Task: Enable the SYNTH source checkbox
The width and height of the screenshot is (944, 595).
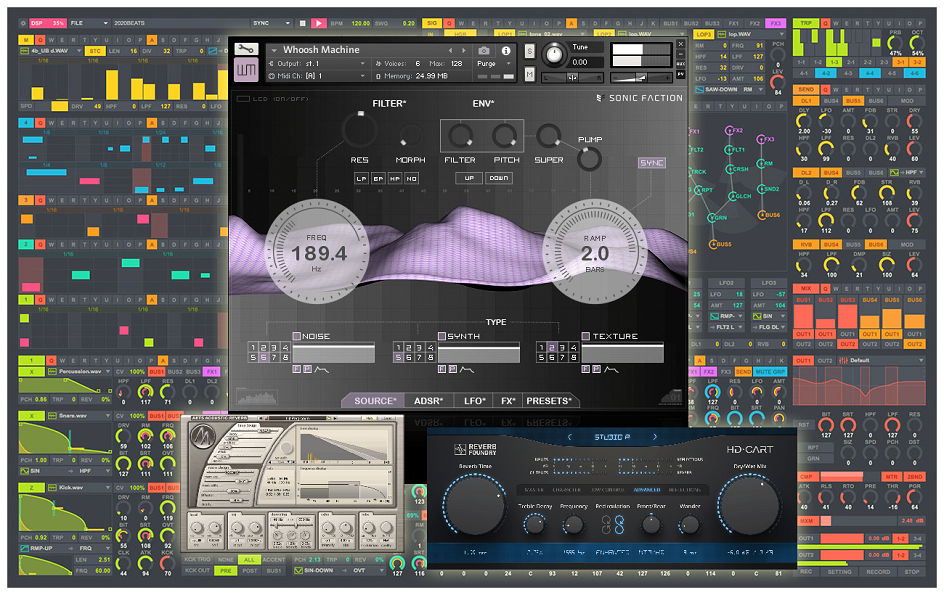Action: pyautogui.click(x=442, y=336)
